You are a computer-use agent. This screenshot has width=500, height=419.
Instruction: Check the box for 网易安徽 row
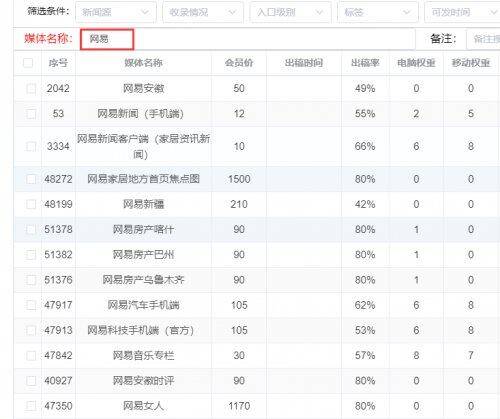coord(31,88)
